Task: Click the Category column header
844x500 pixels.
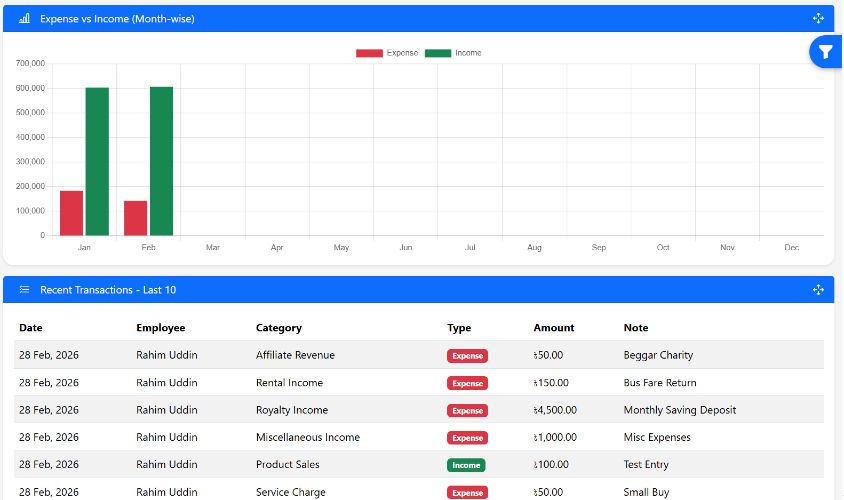Action: [278, 328]
